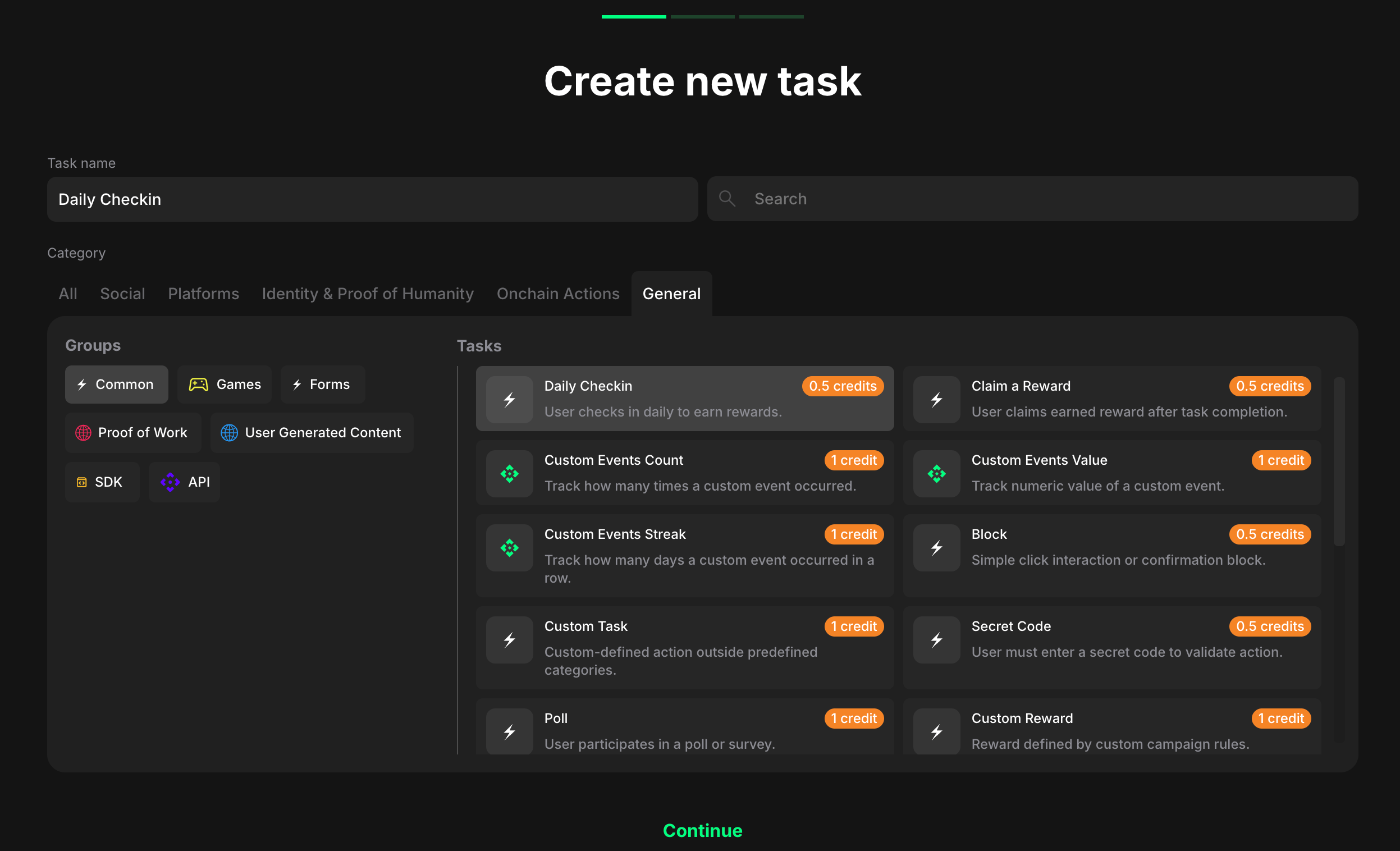Click the green icon of Custom Events Count
Viewport: 1400px width, 851px height.
pos(509,473)
